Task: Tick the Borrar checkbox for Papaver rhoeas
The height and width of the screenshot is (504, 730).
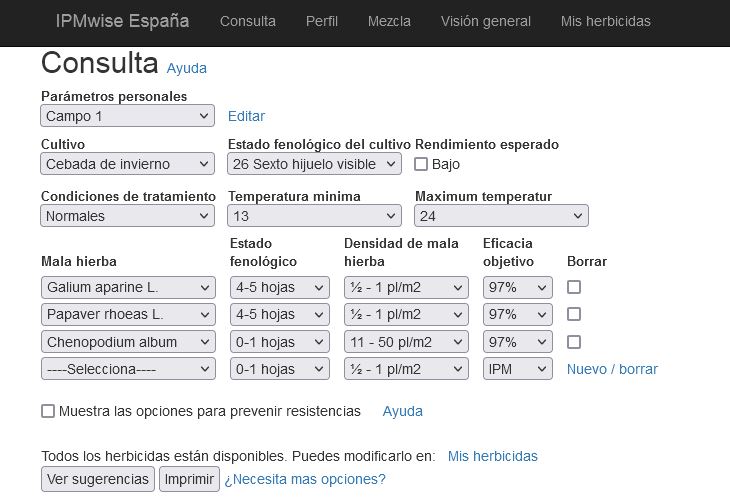Action: [574, 314]
